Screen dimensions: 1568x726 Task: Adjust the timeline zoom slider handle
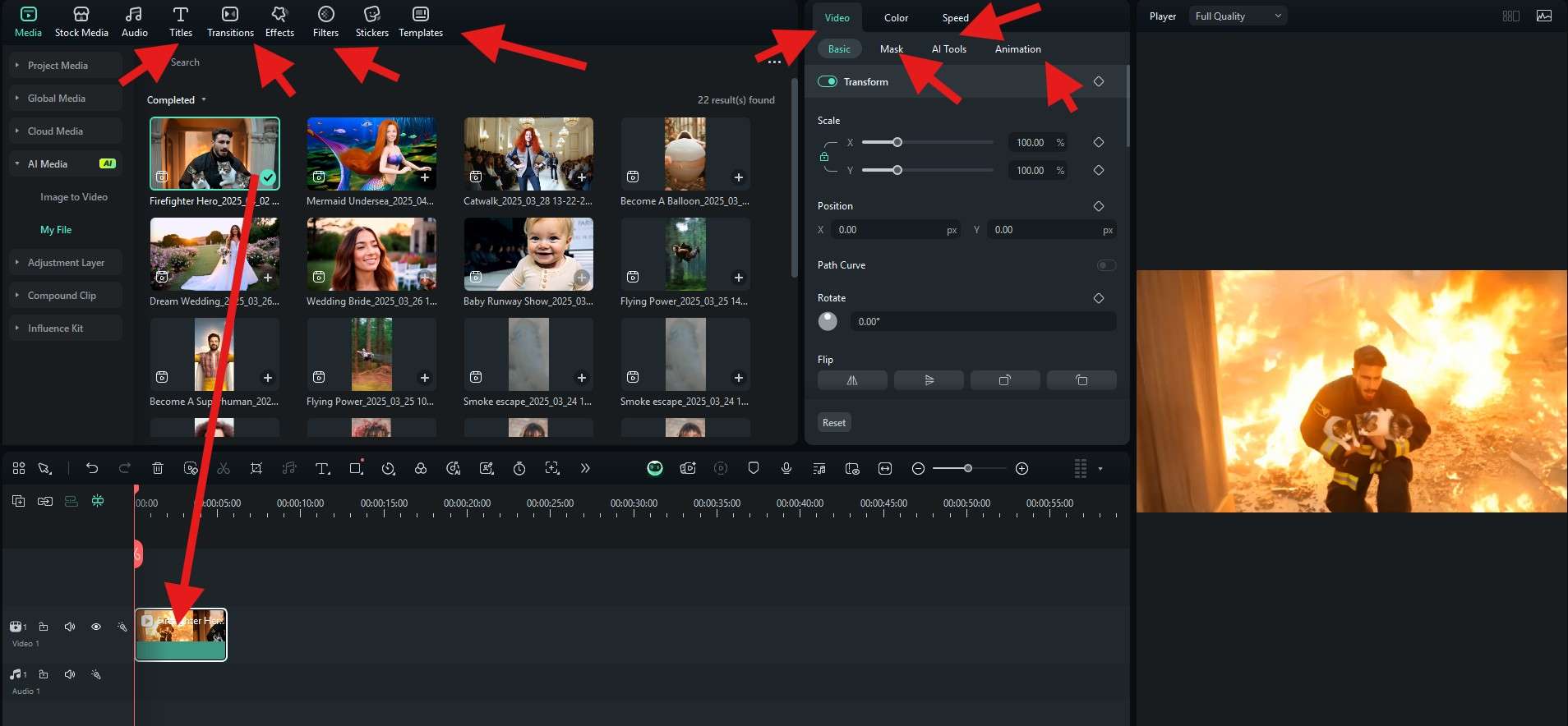coord(968,468)
